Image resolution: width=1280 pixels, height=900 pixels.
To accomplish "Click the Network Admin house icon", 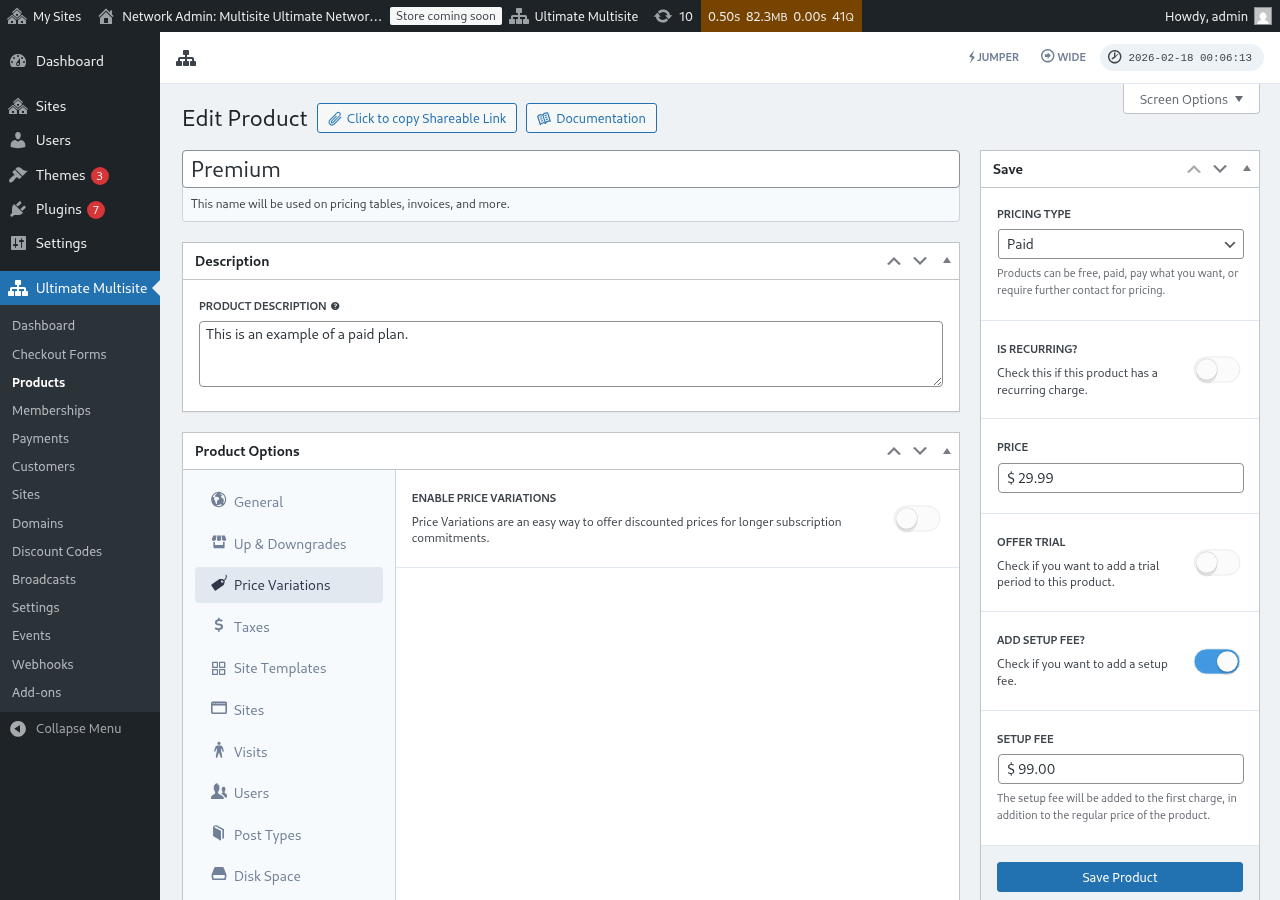I will (106, 16).
